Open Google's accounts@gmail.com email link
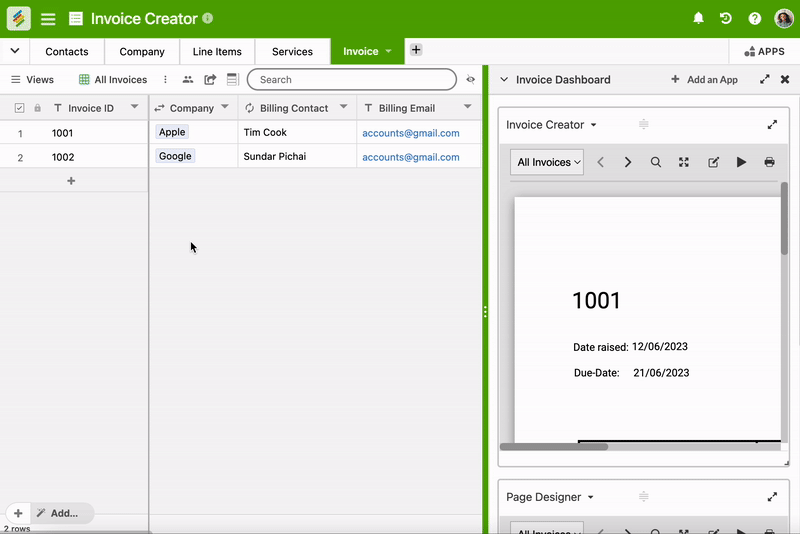This screenshot has width=800, height=534. [x=411, y=157]
